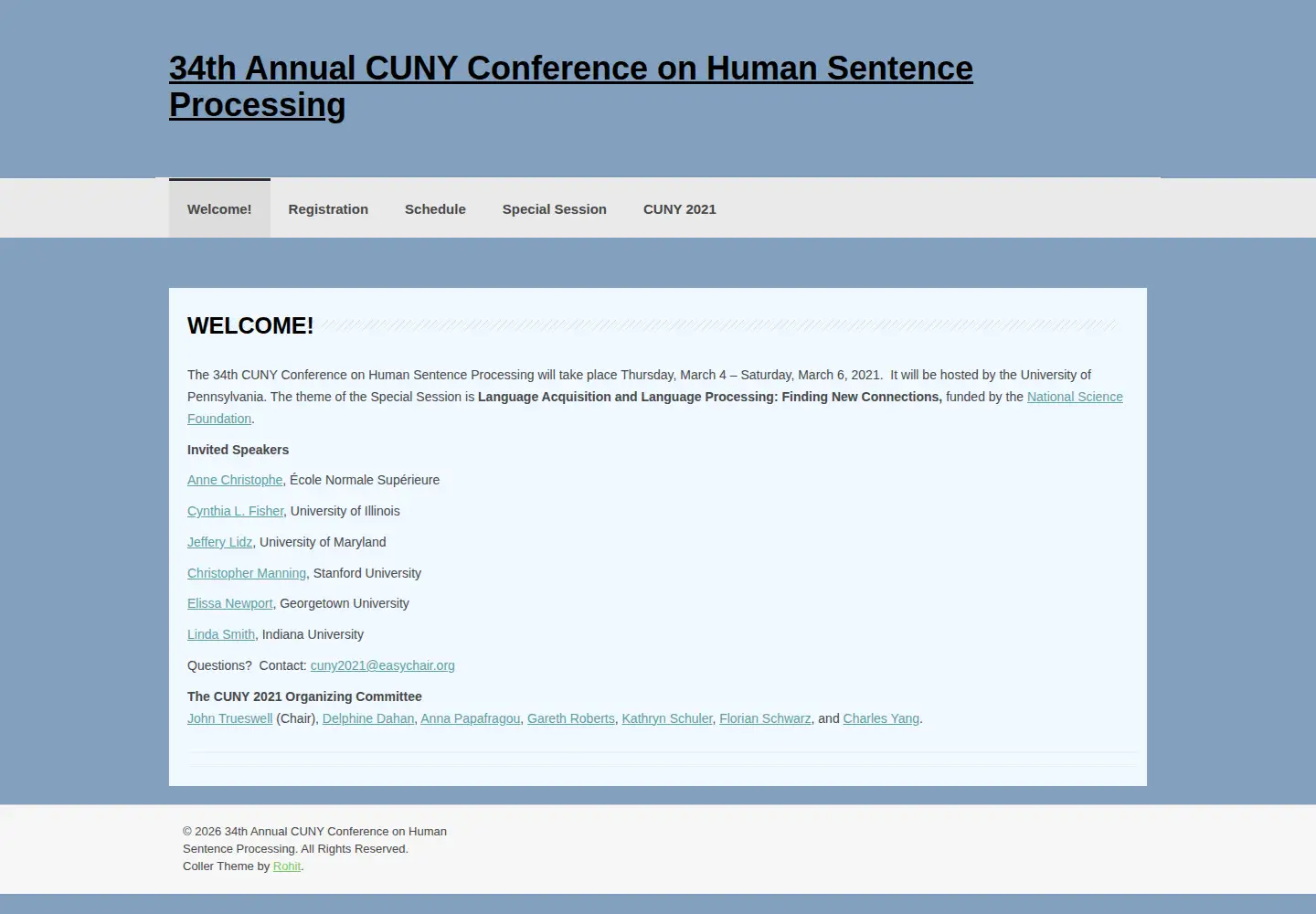Click the Delphine Dahan link
This screenshot has height=914, width=1316.
[x=368, y=718]
